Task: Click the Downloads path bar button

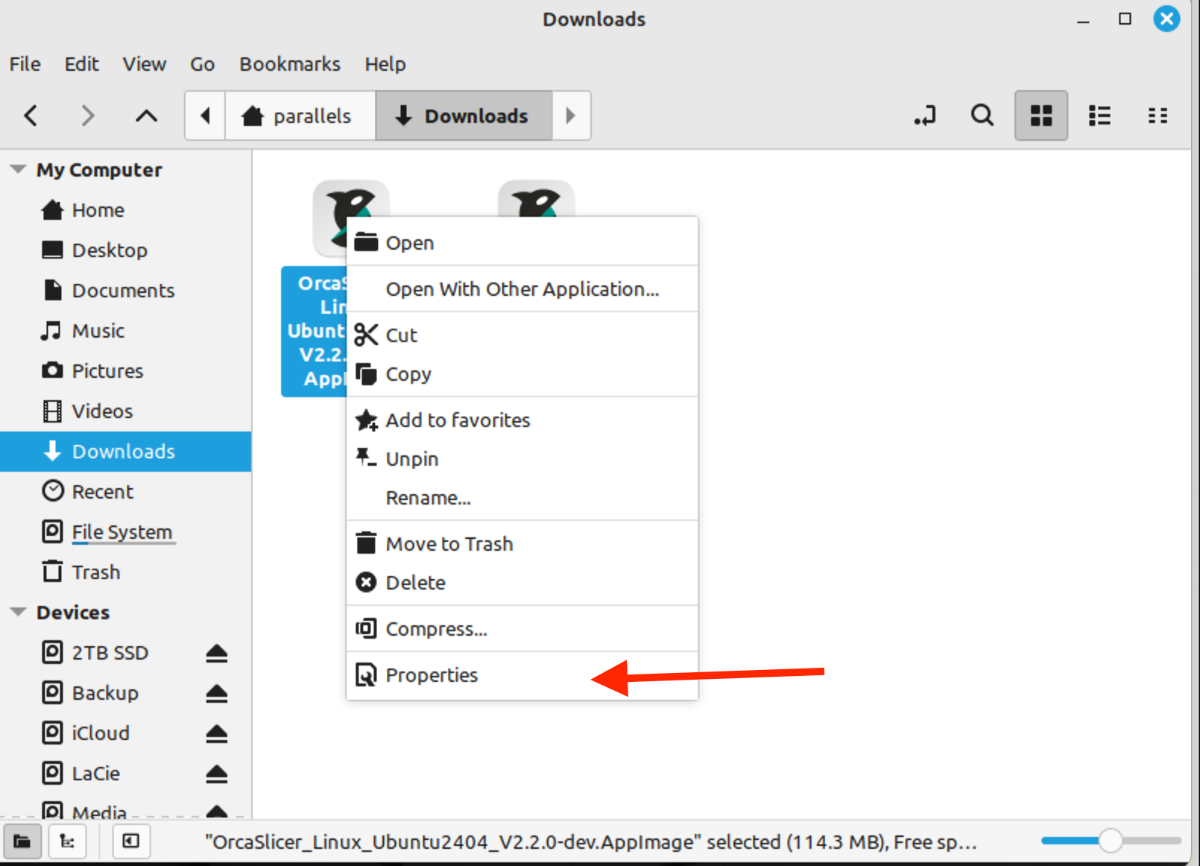Action: [x=464, y=116]
